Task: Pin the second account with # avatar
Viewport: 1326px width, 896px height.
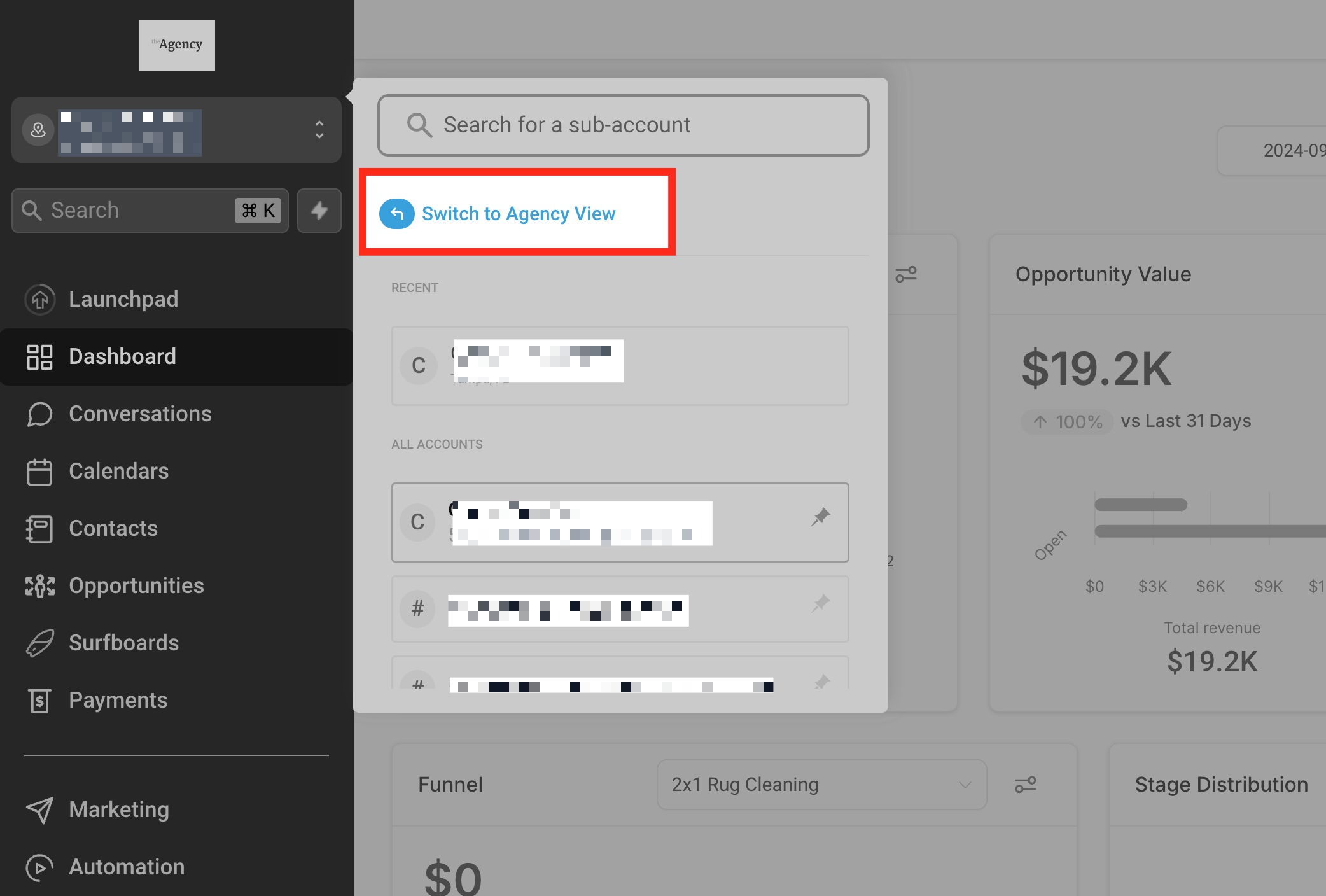Action: pos(821,603)
